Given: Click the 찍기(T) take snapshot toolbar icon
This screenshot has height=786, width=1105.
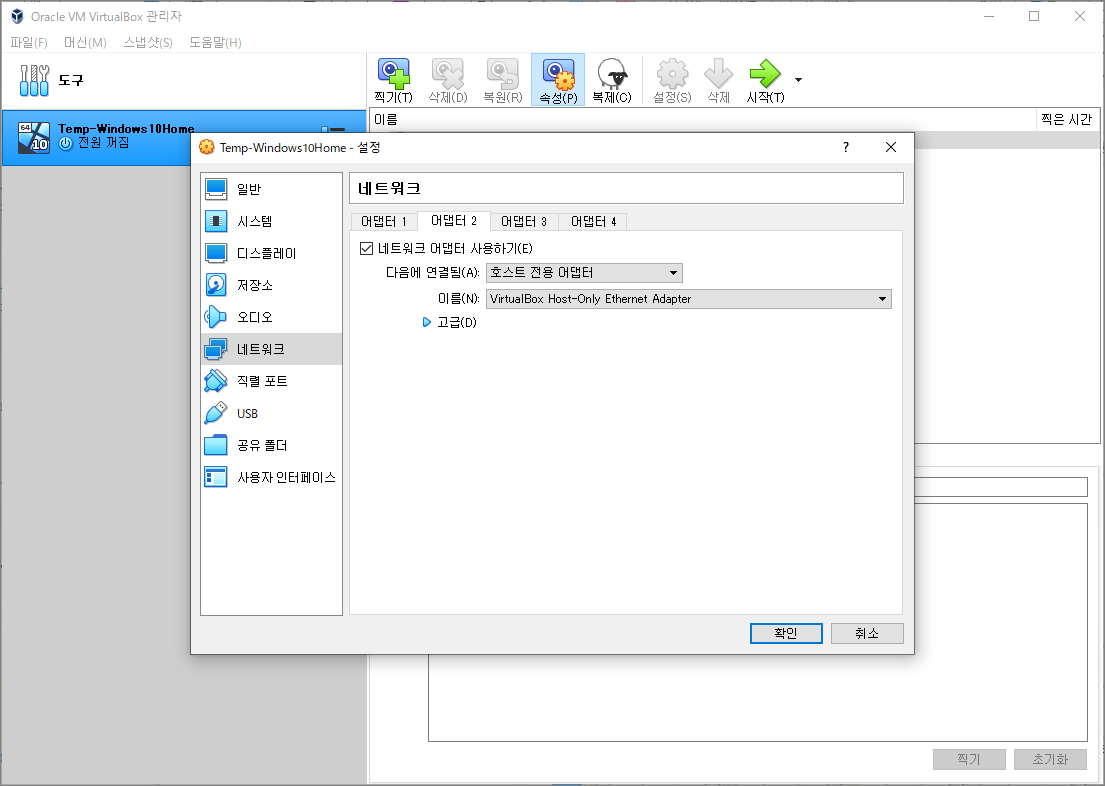Looking at the screenshot, I should pos(394,80).
